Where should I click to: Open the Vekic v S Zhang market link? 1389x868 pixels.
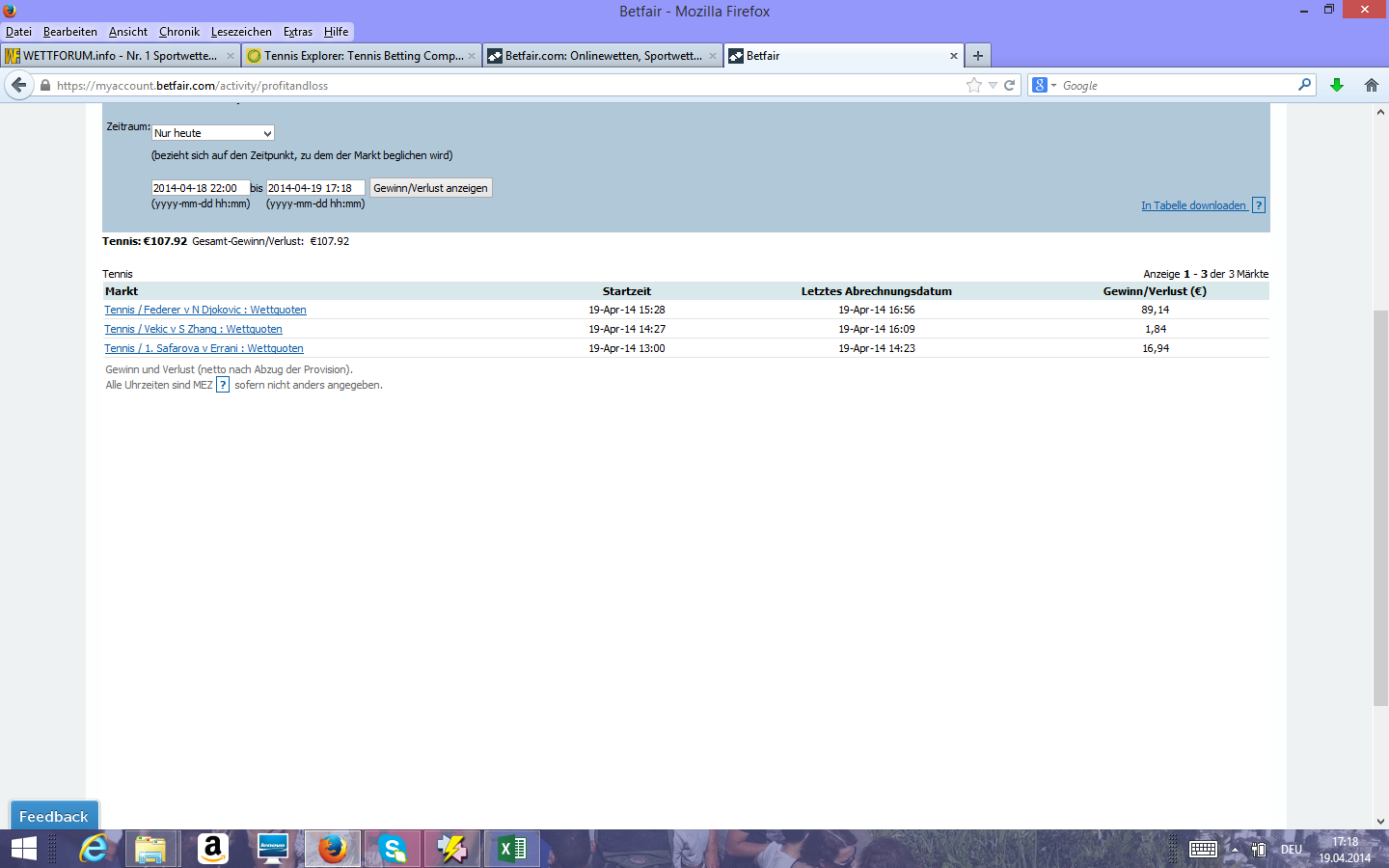193,329
